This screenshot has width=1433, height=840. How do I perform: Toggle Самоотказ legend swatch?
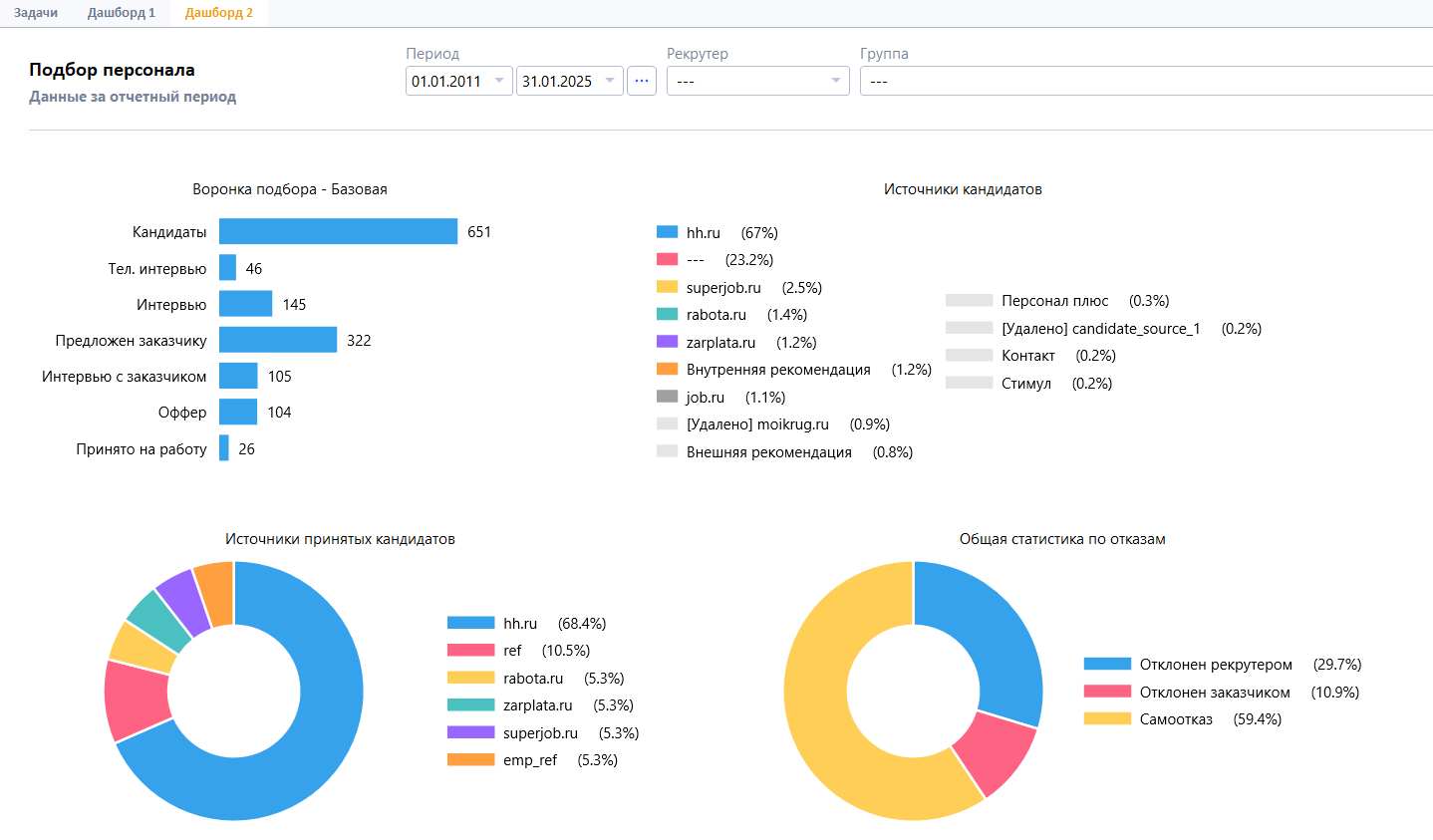click(1108, 718)
